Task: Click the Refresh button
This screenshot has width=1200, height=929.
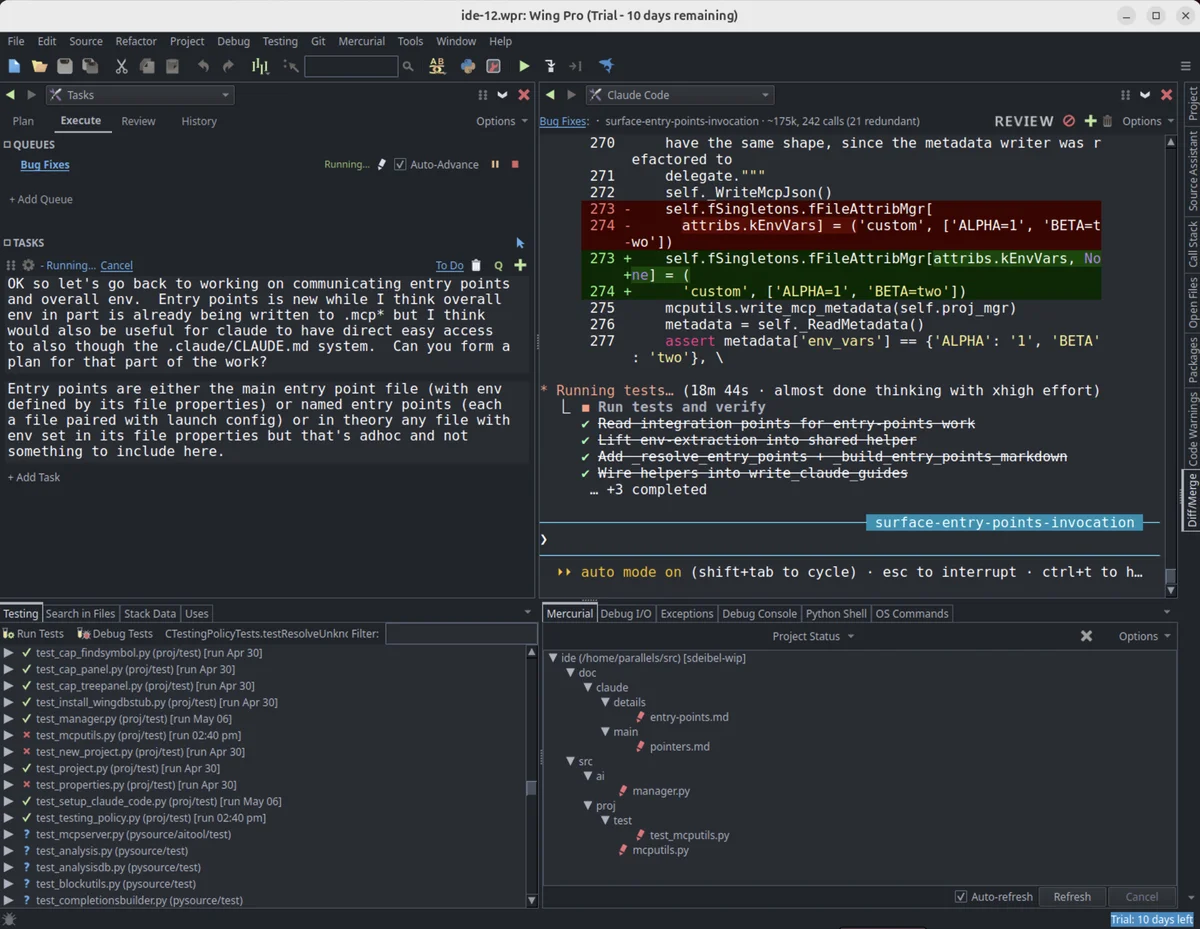Action: (x=1072, y=897)
